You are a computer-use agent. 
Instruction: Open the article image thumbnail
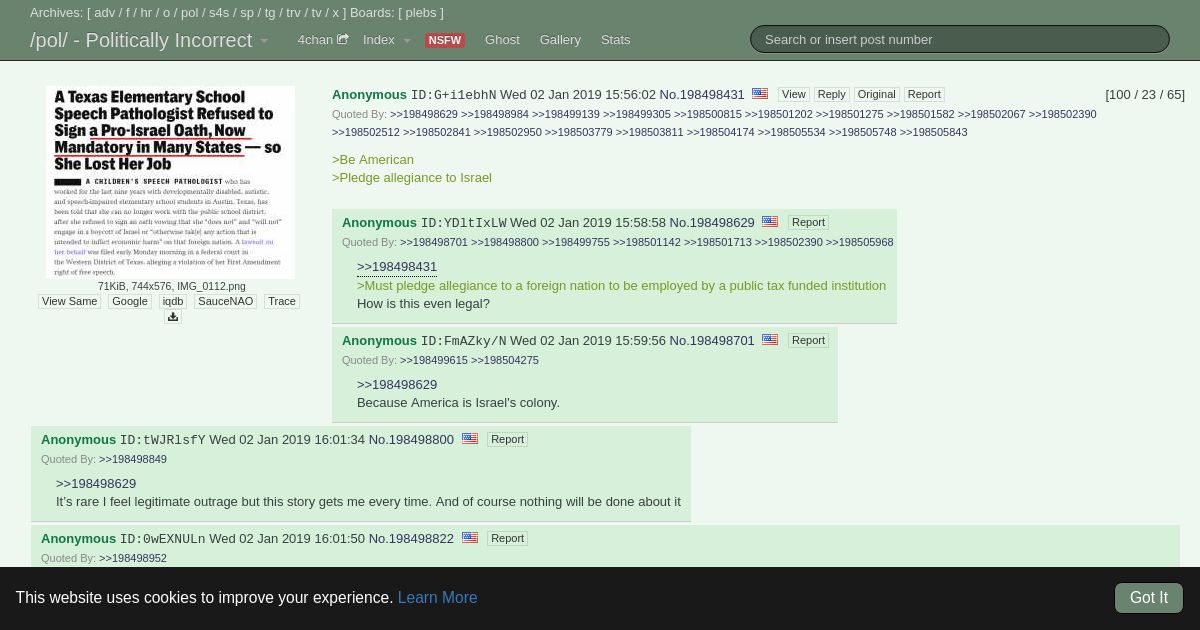(170, 182)
